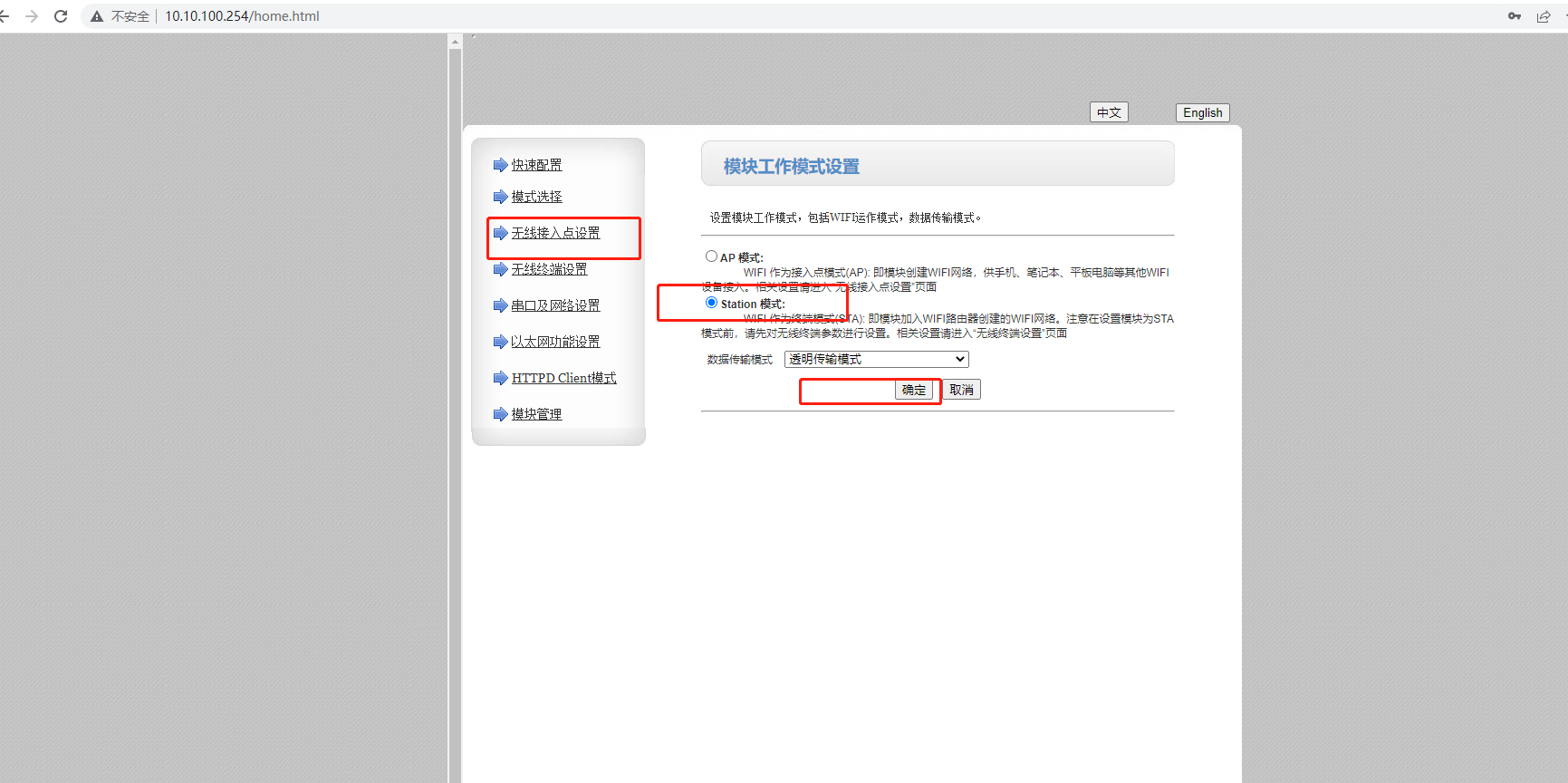Switch language with the 中文 button
1568x783 pixels.
click(1109, 112)
